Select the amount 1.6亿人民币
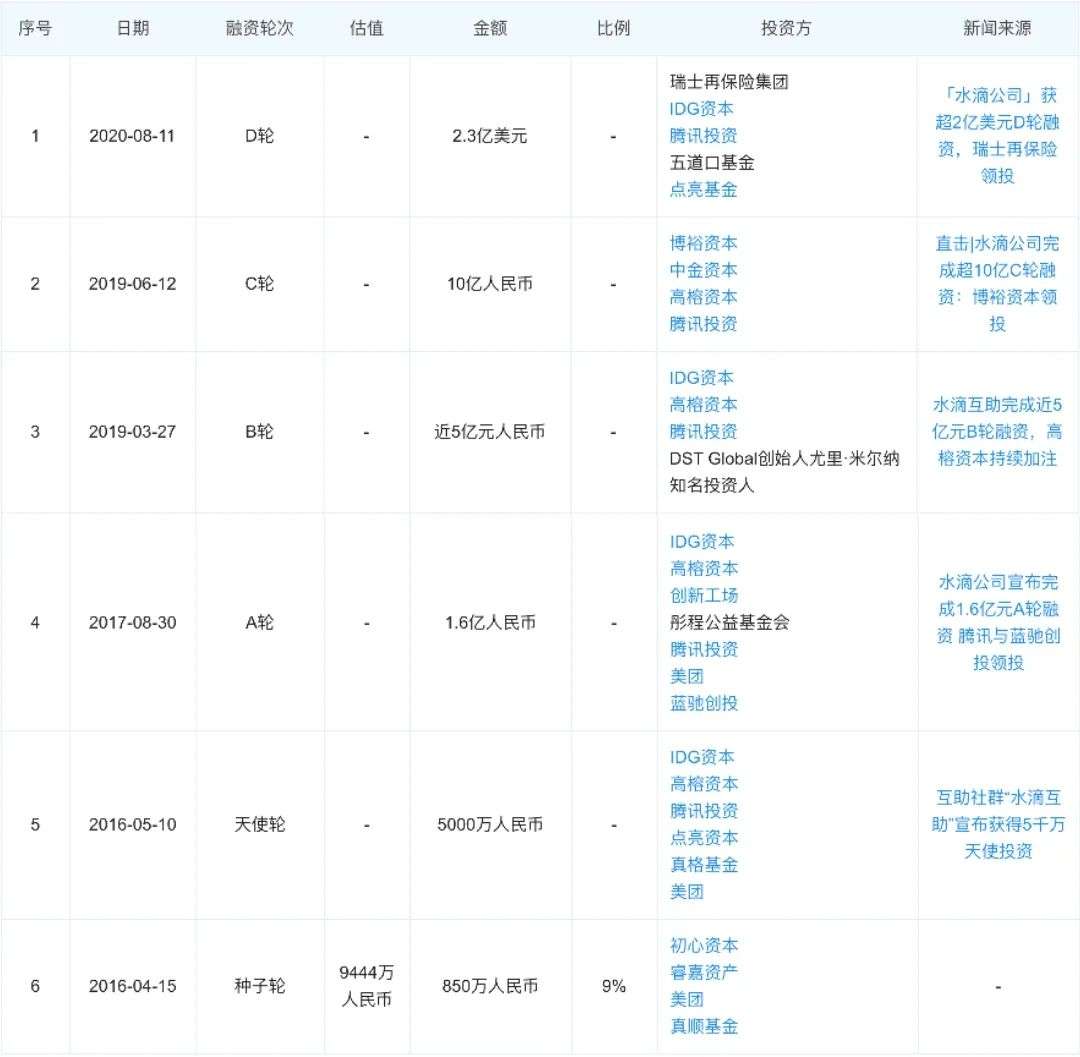 tap(490, 623)
